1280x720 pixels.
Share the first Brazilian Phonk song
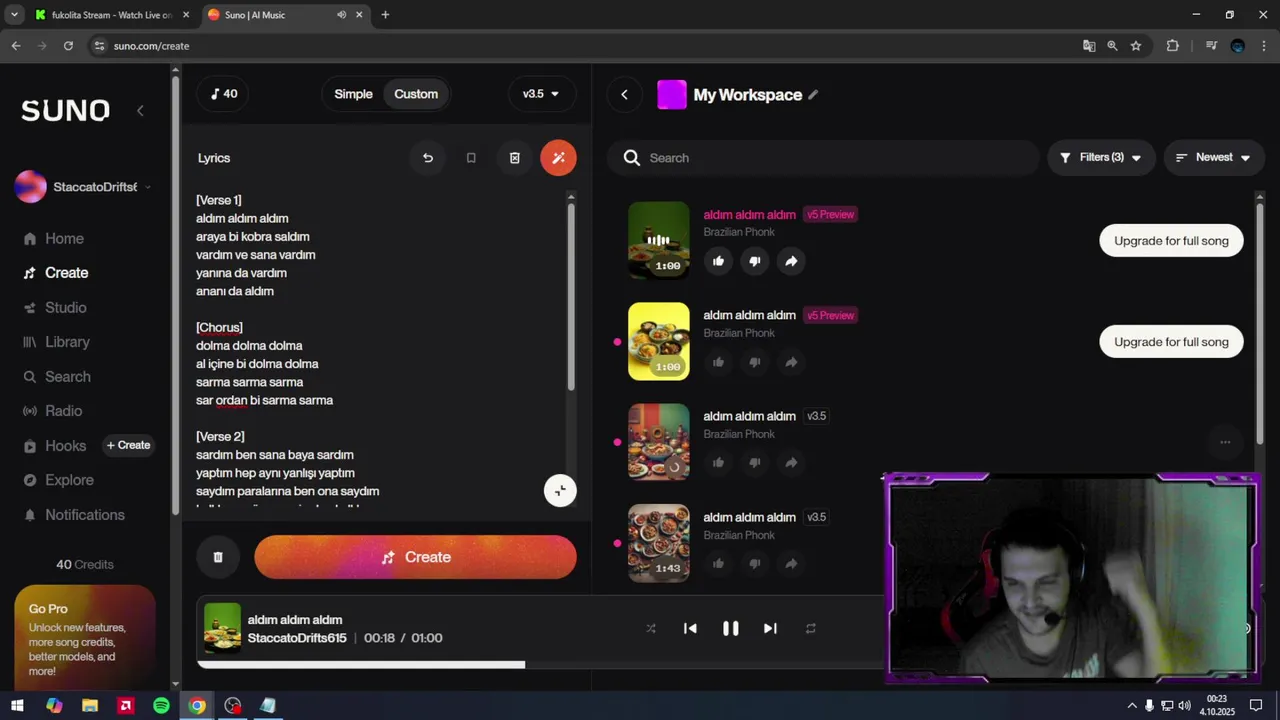791,261
